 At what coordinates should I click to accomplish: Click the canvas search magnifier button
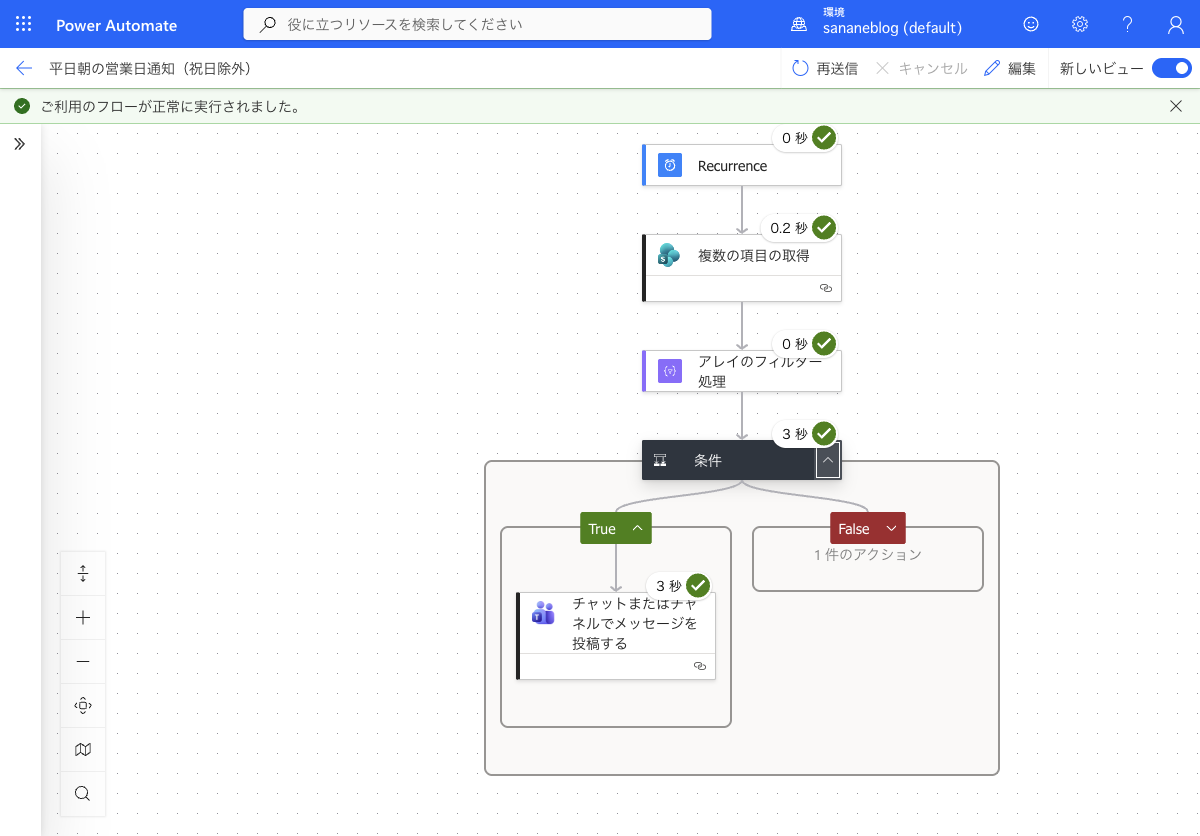coord(83,794)
